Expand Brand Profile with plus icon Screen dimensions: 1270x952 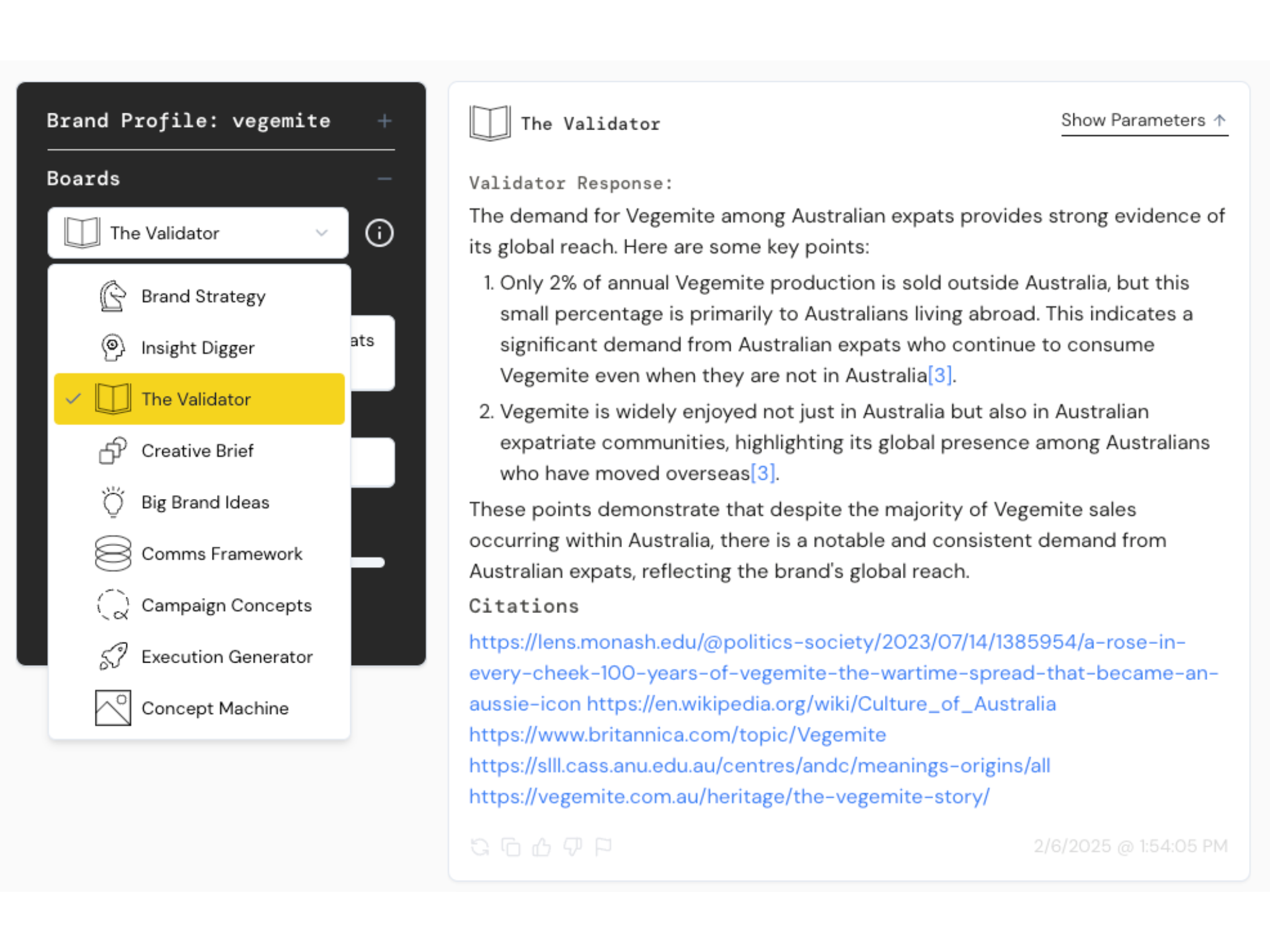point(384,121)
